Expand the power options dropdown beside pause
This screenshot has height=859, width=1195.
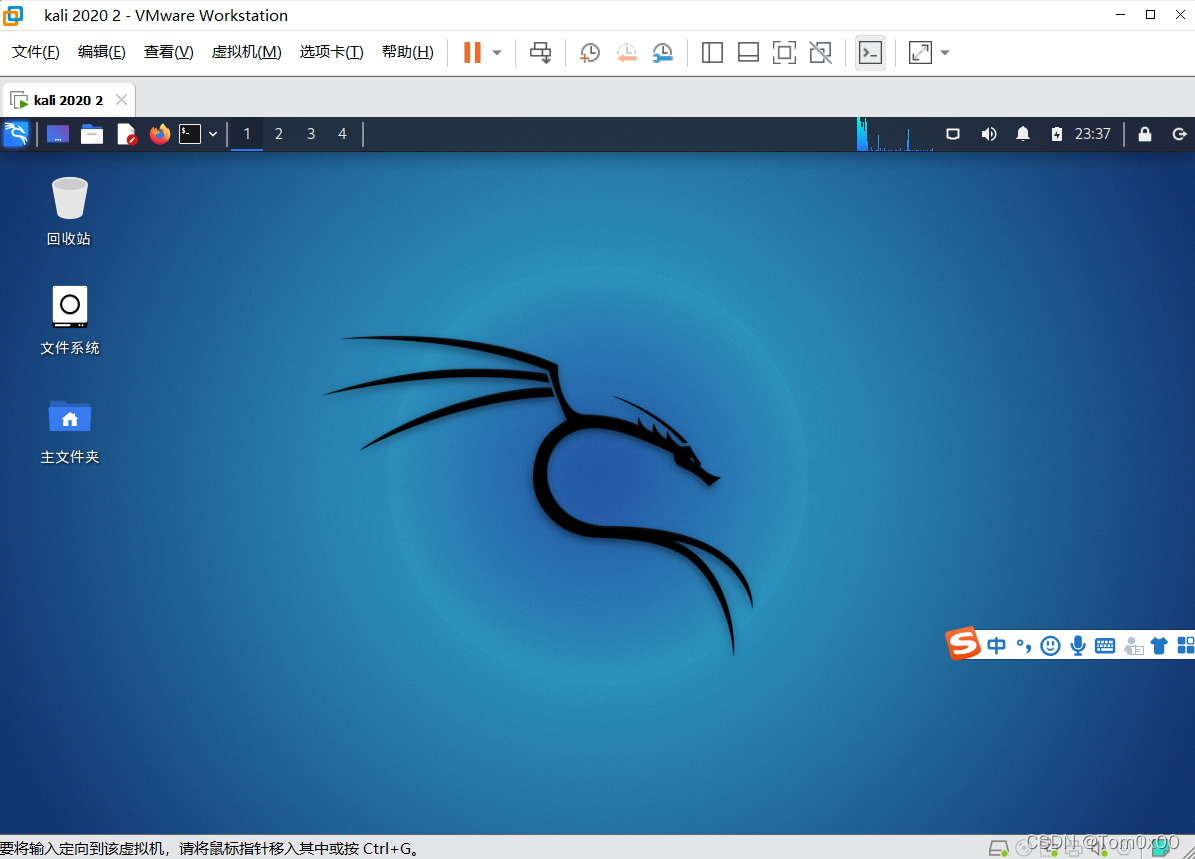click(497, 53)
